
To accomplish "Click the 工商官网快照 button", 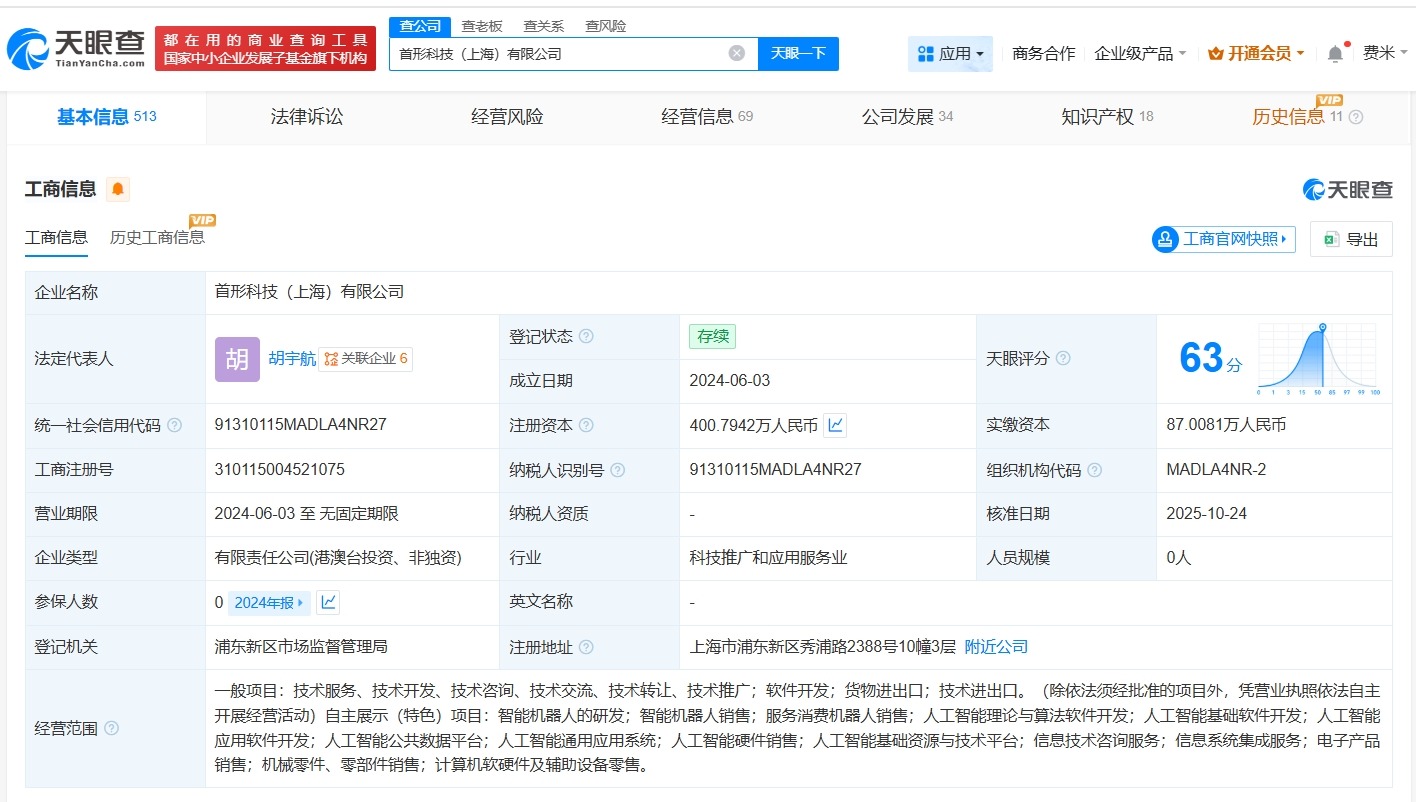I will (1222, 239).
